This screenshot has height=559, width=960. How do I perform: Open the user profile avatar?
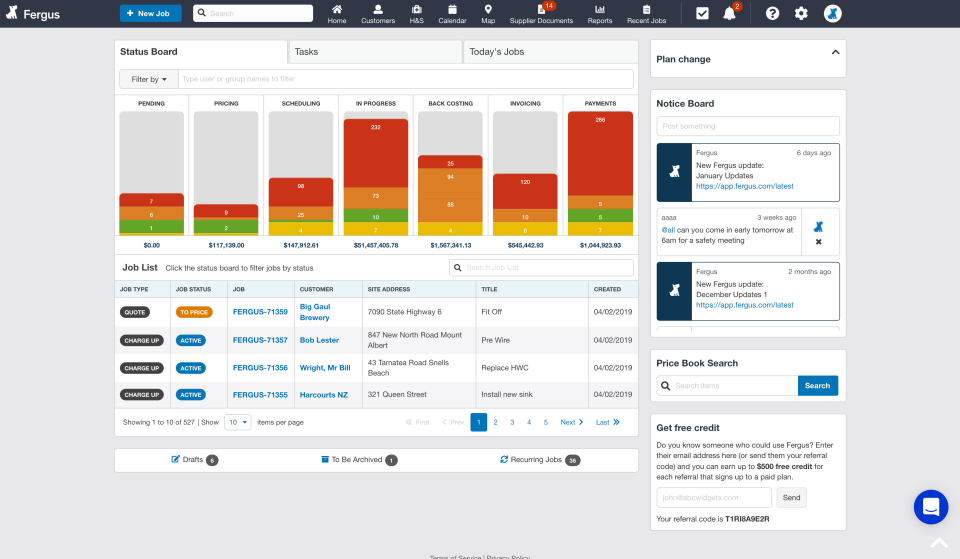click(832, 13)
